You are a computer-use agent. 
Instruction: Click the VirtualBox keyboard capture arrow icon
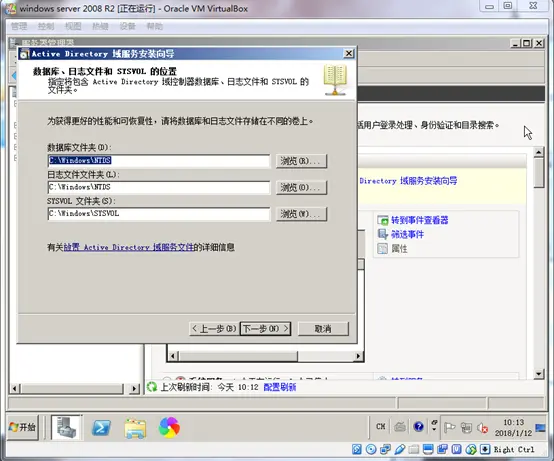pyautogui.click(x=485, y=449)
